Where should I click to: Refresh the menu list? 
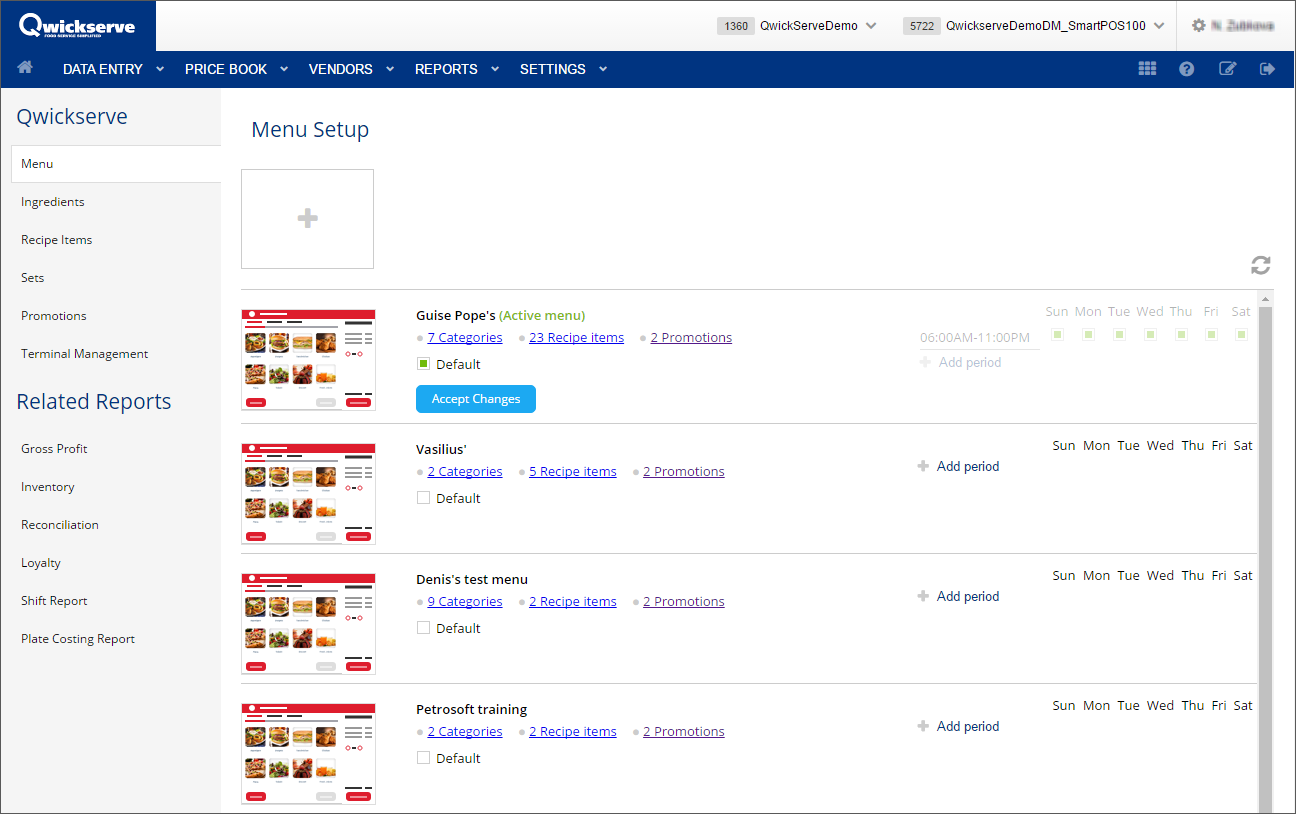1261,265
